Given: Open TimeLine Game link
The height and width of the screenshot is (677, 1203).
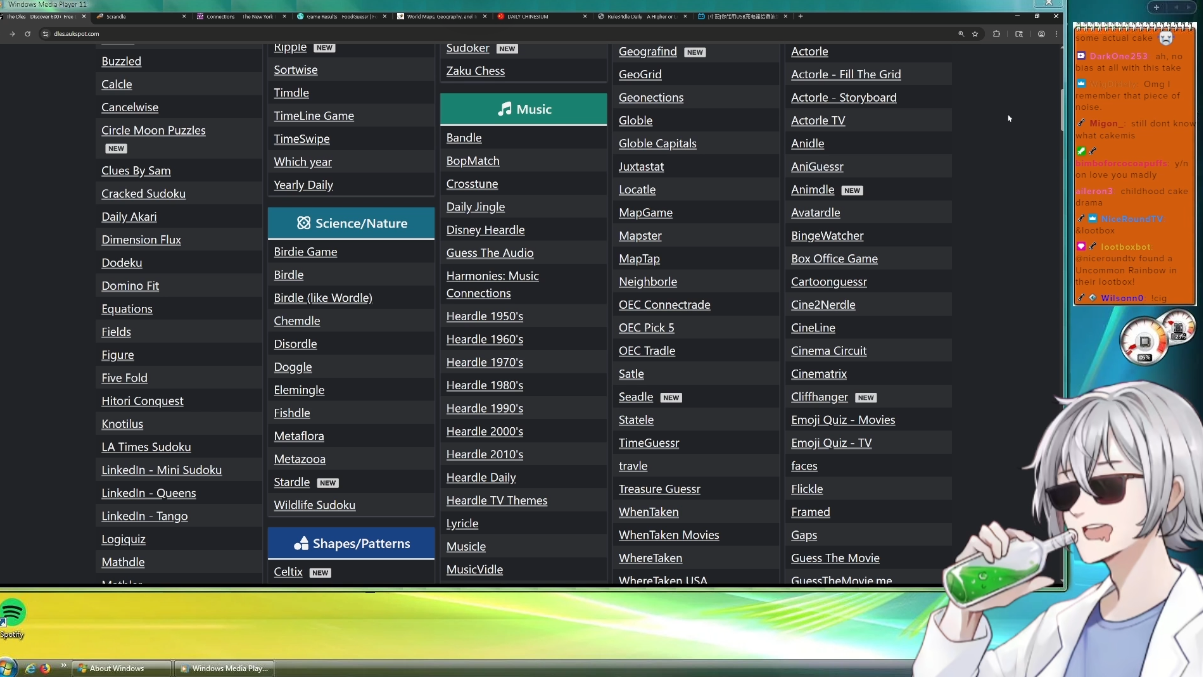Looking at the screenshot, I should tap(314, 116).
